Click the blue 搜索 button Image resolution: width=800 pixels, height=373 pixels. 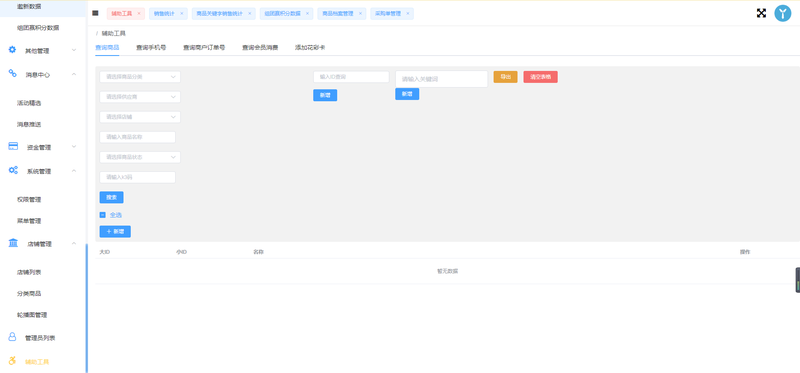(111, 197)
